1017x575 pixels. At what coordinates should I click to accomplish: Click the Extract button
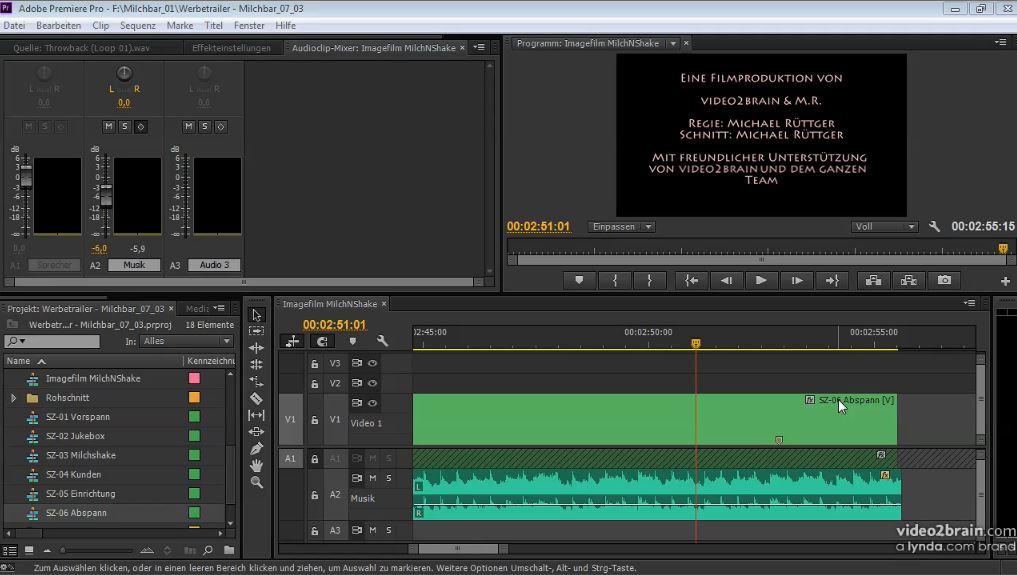point(909,280)
